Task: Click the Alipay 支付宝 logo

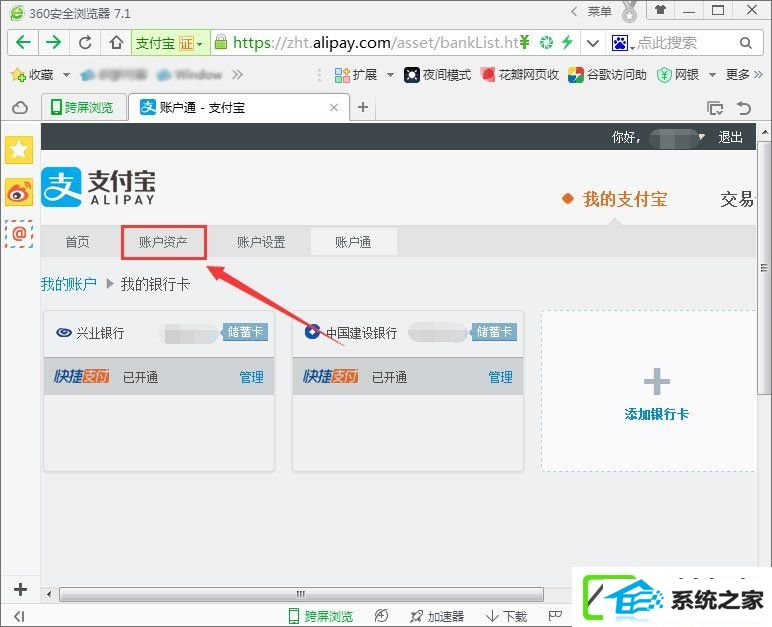Action: pyautogui.click(x=98, y=187)
